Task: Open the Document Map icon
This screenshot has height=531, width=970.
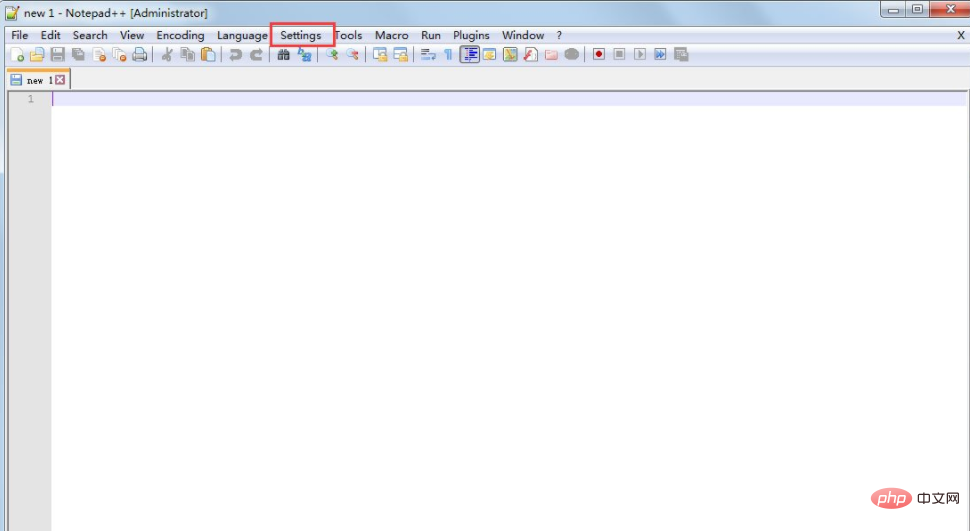Action: pyautogui.click(x=510, y=54)
